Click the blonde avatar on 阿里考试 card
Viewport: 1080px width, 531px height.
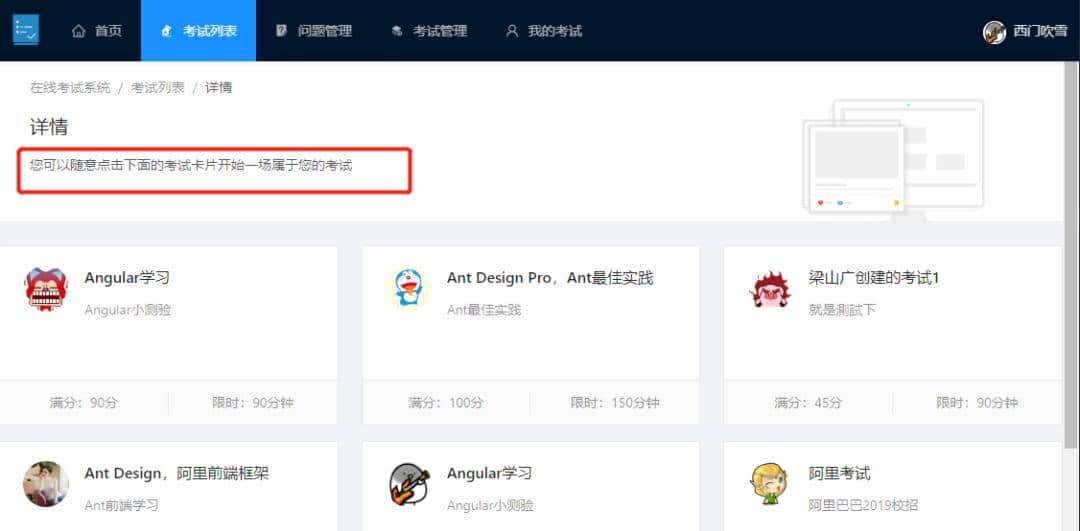(x=769, y=484)
